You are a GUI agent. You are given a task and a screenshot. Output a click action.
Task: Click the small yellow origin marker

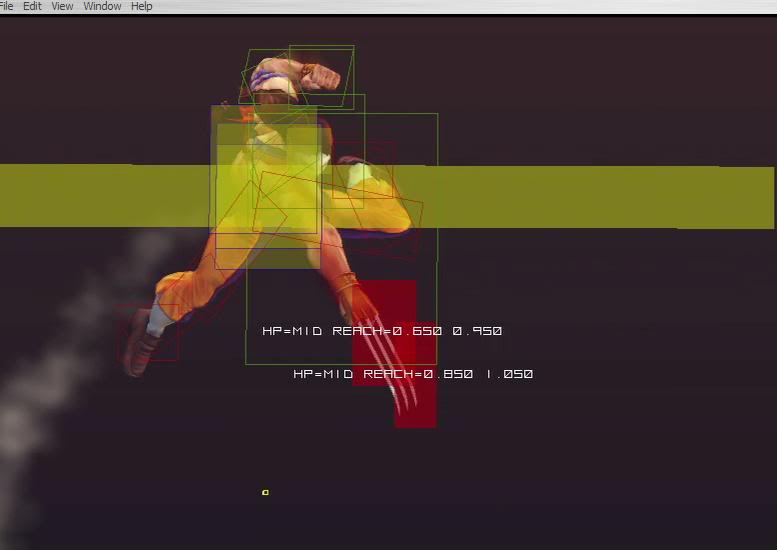265,492
